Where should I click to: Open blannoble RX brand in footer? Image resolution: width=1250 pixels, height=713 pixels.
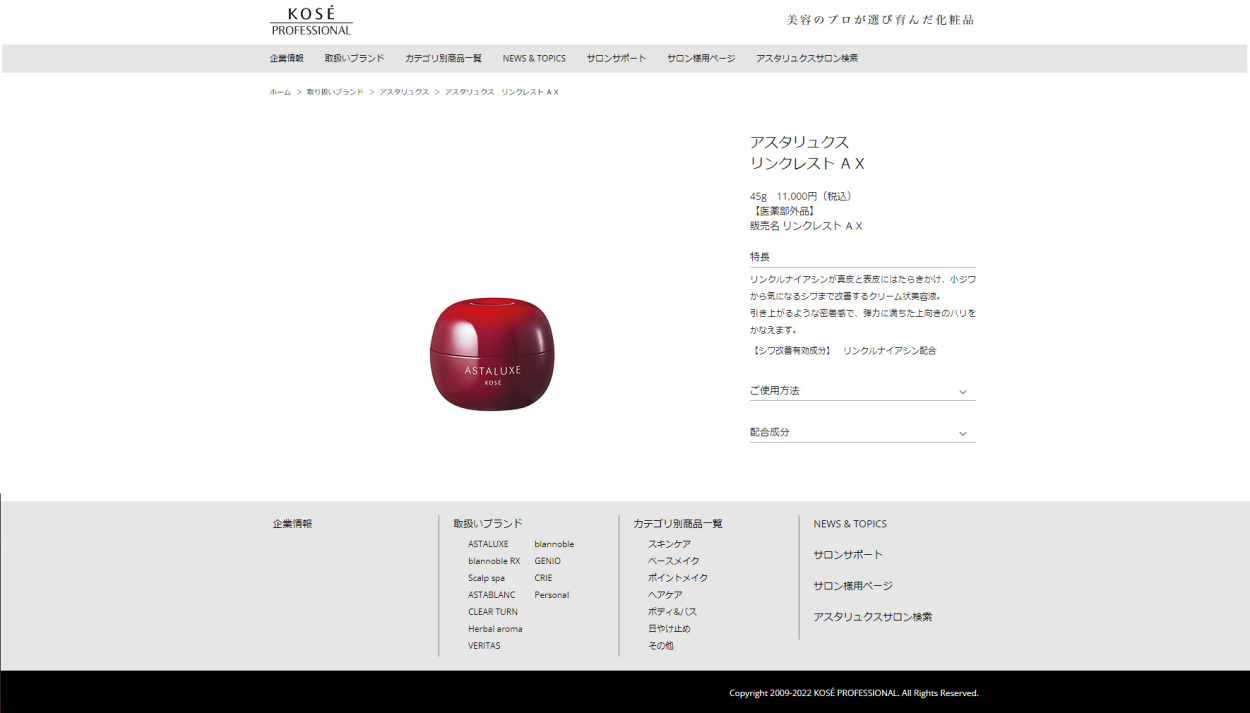tap(494, 561)
